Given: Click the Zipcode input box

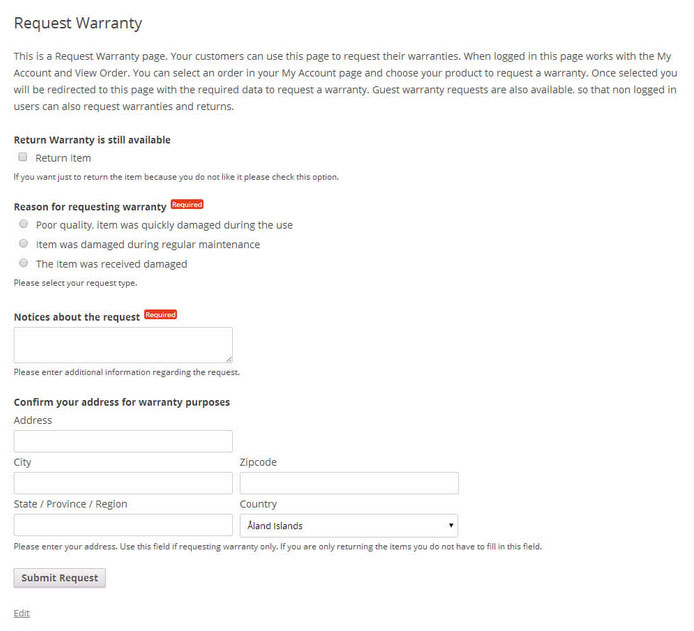Looking at the screenshot, I should pos(349,483).
